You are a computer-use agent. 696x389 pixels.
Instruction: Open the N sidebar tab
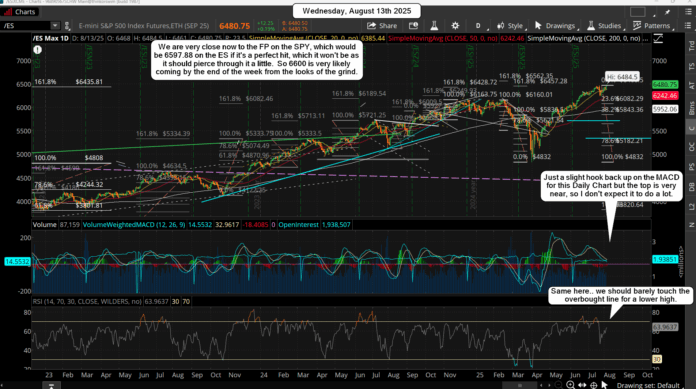point(691,225)
